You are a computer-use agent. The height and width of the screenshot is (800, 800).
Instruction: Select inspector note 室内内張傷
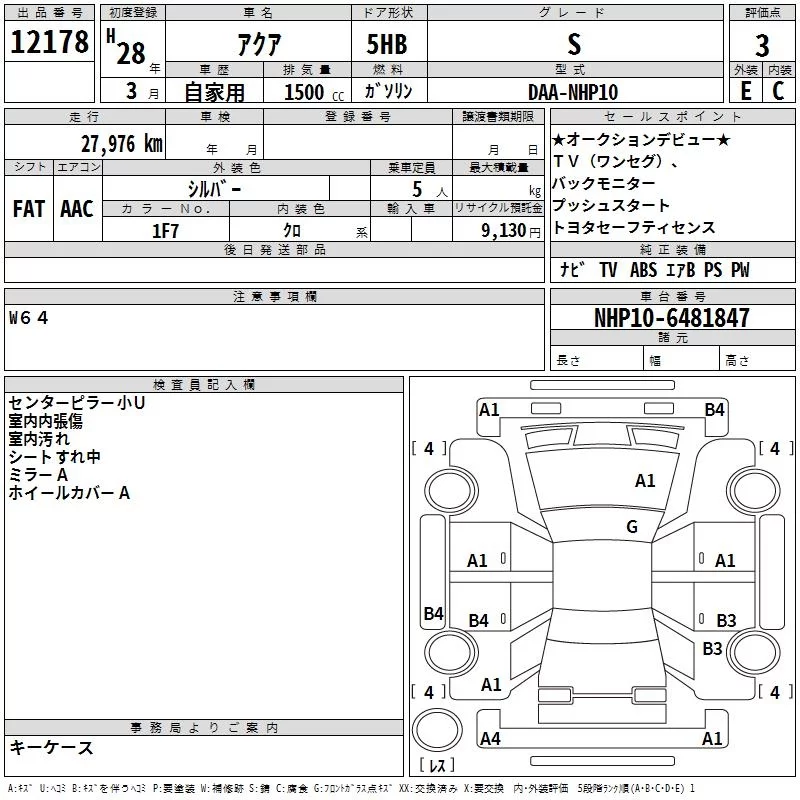pyautogui.click(x=45, y=421)
